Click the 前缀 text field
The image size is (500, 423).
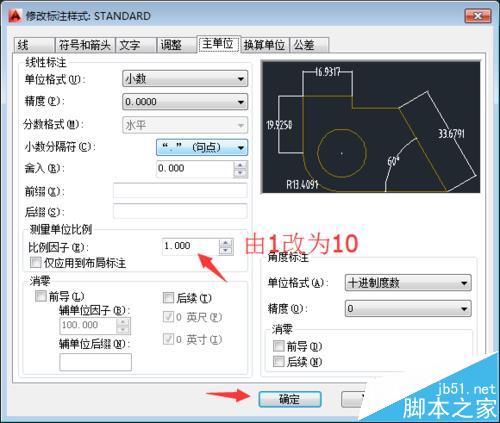tap(180, 191)
